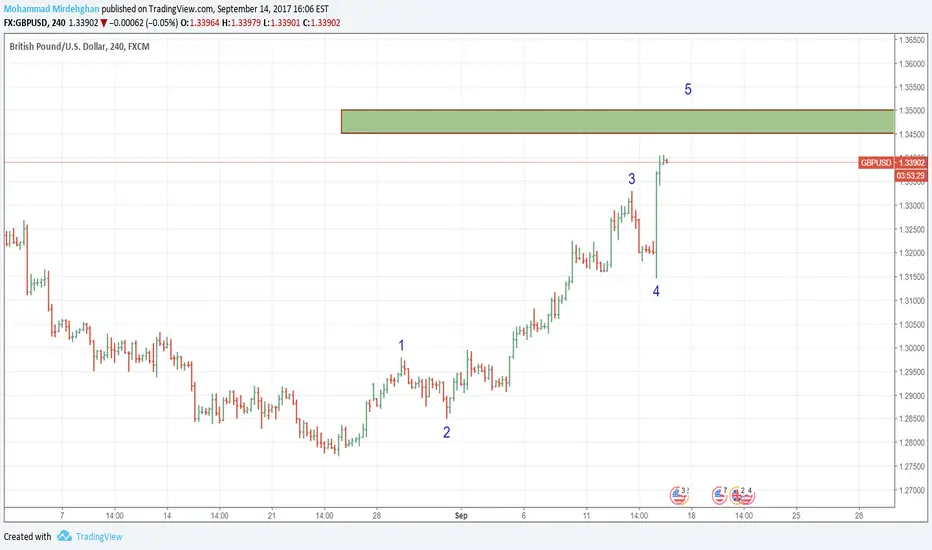932x550 pixels.
Task: Select the green target zone rectangle
Action: (618, 121)
